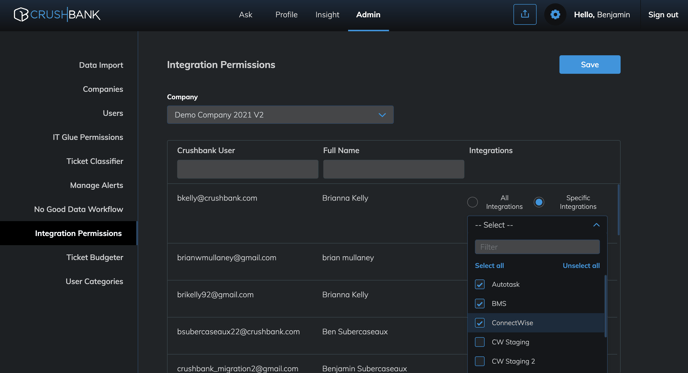
Task: Open Data Import in sidebar
Action: (101, 65)
